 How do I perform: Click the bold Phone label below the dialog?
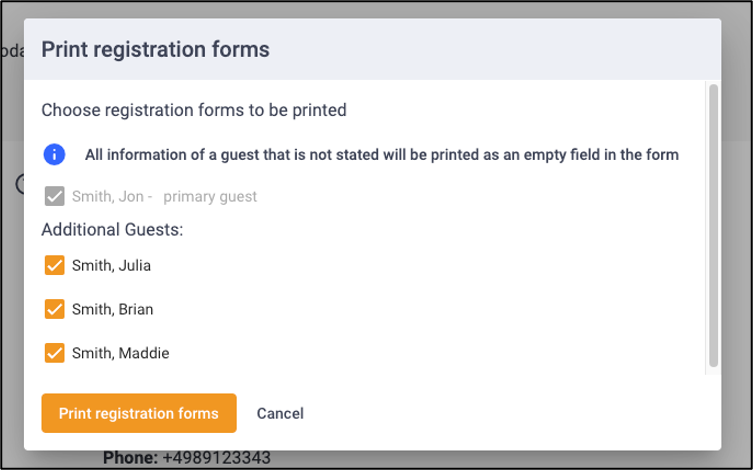(130, 457)
